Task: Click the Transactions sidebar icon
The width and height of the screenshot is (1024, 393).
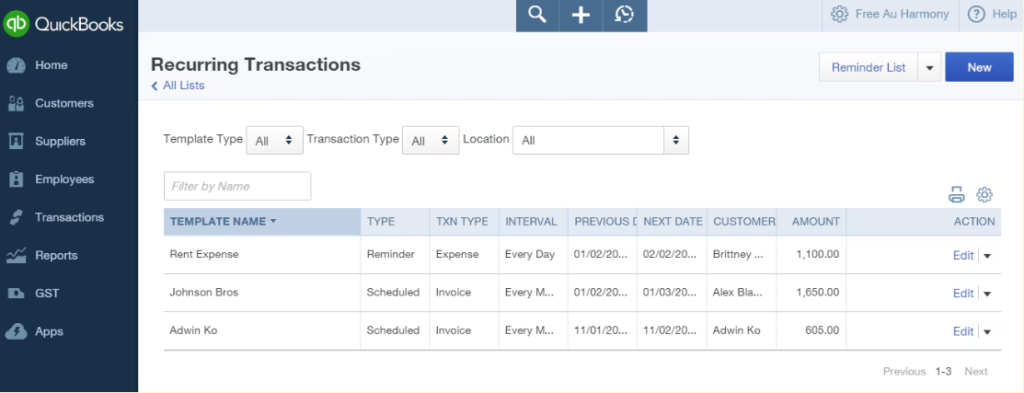Action: pyautogui.click(x=16, y=217)
